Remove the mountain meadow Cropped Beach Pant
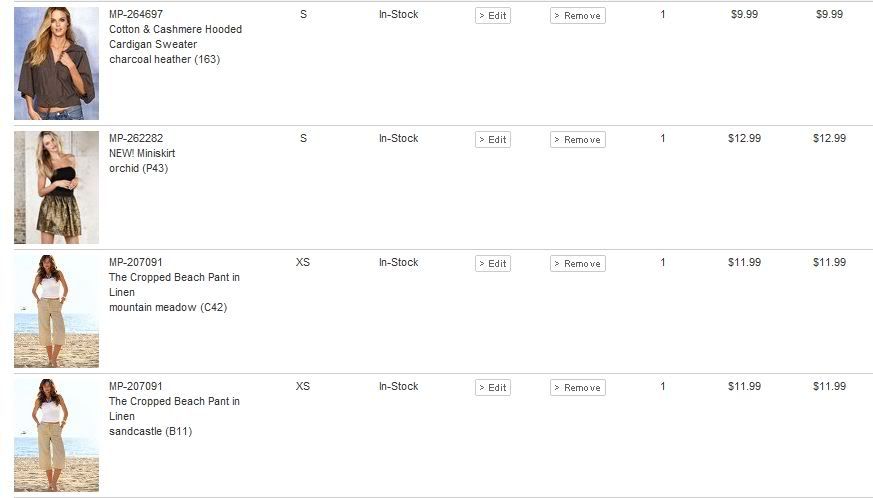This screenshot has height=498, width=873. pyautogui.click(x=577, y=263)
